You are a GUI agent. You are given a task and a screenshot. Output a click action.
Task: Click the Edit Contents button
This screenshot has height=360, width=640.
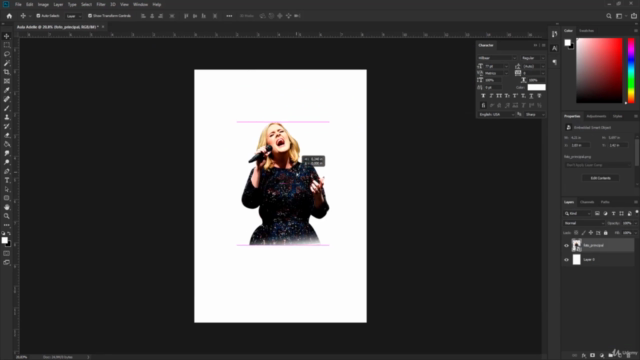[600, 178]
